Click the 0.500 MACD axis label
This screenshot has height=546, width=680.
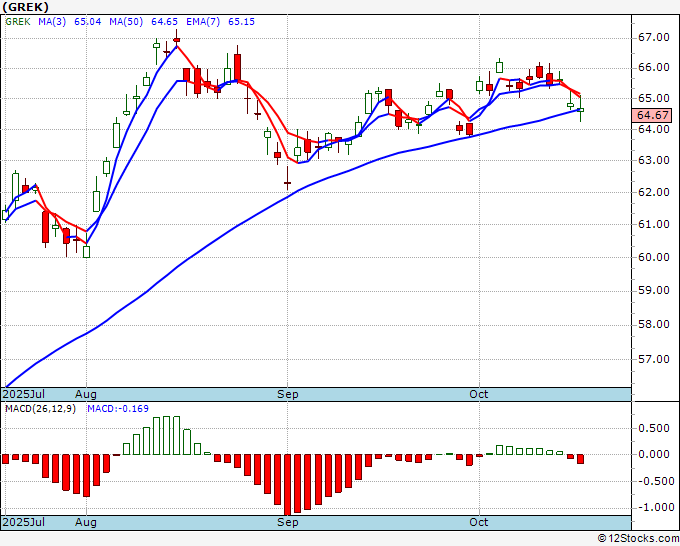point(654,428)
